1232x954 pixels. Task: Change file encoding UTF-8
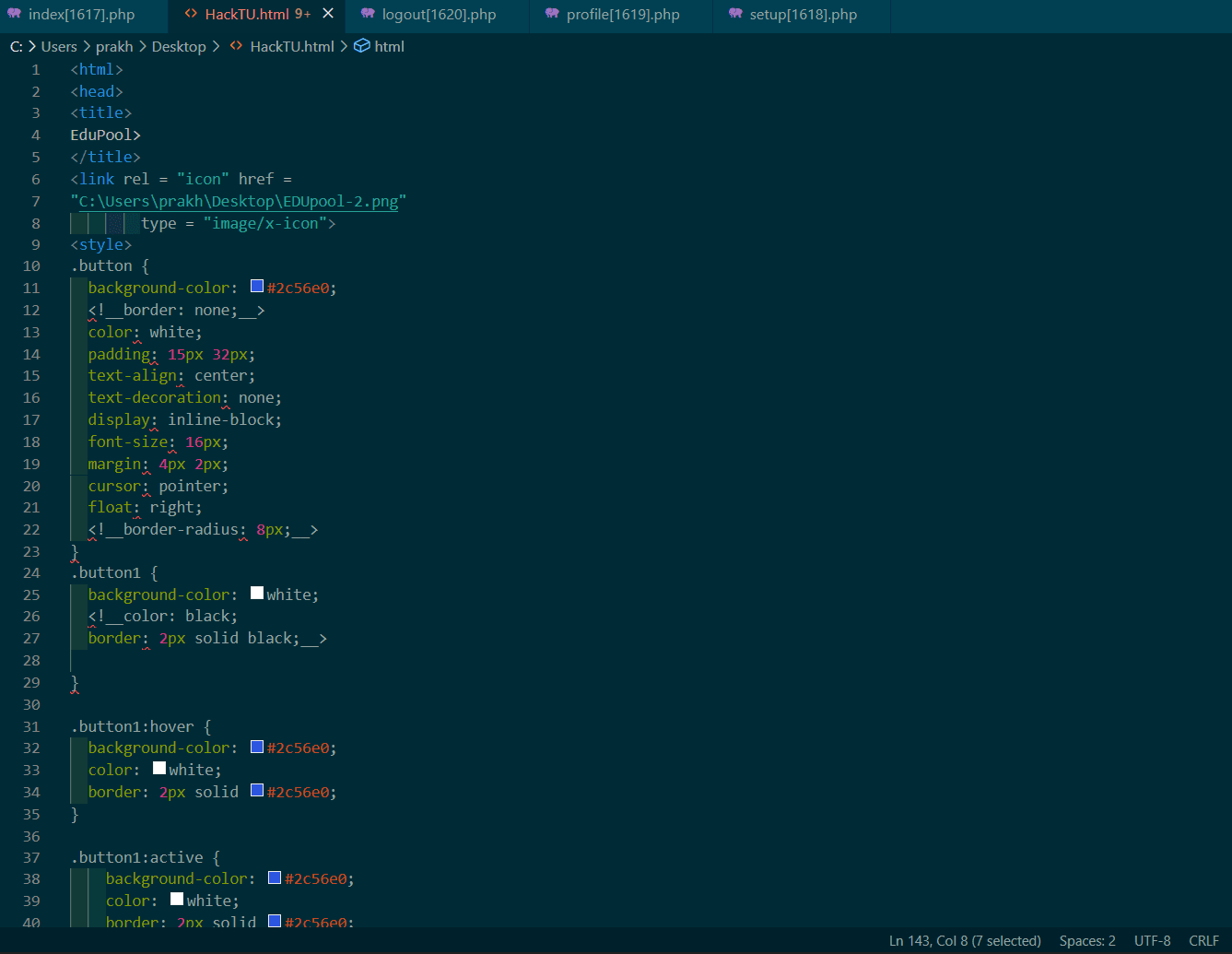[x=1152, y=941]
